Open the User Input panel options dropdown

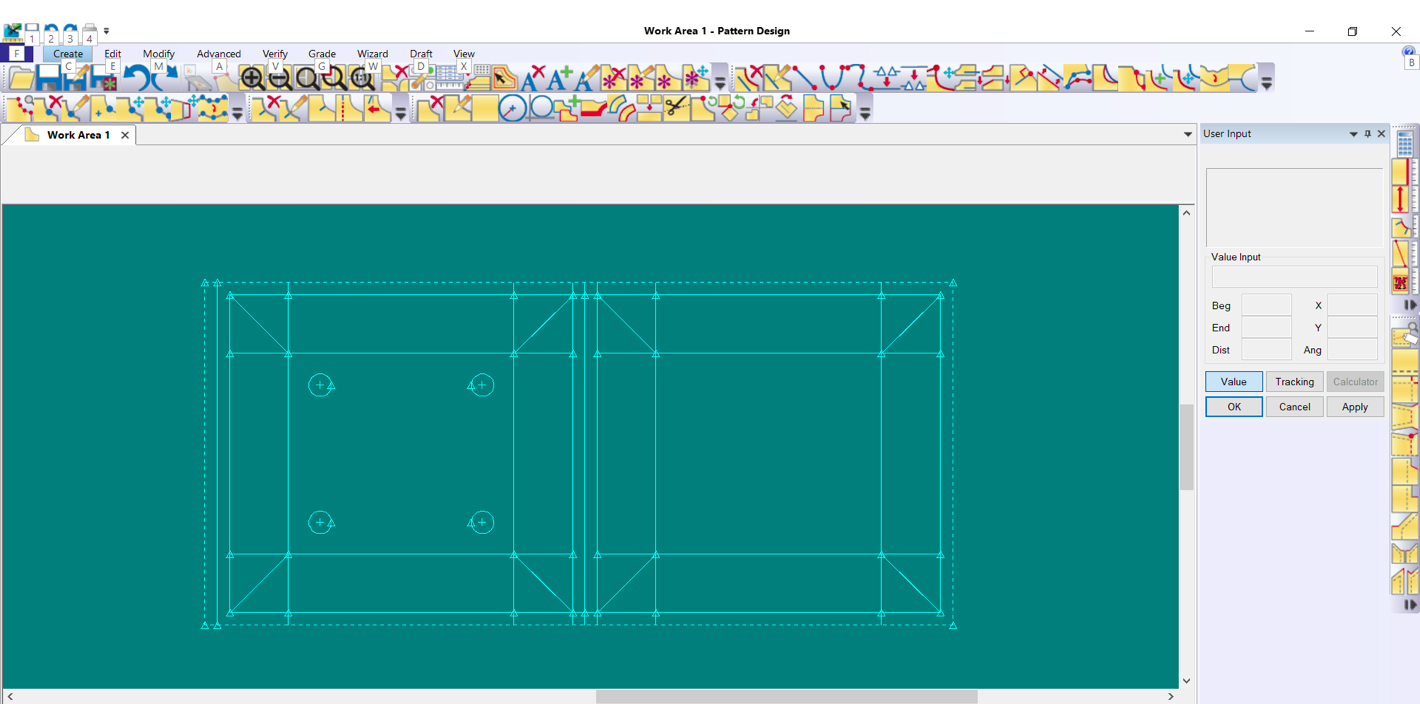point(1353,134)
